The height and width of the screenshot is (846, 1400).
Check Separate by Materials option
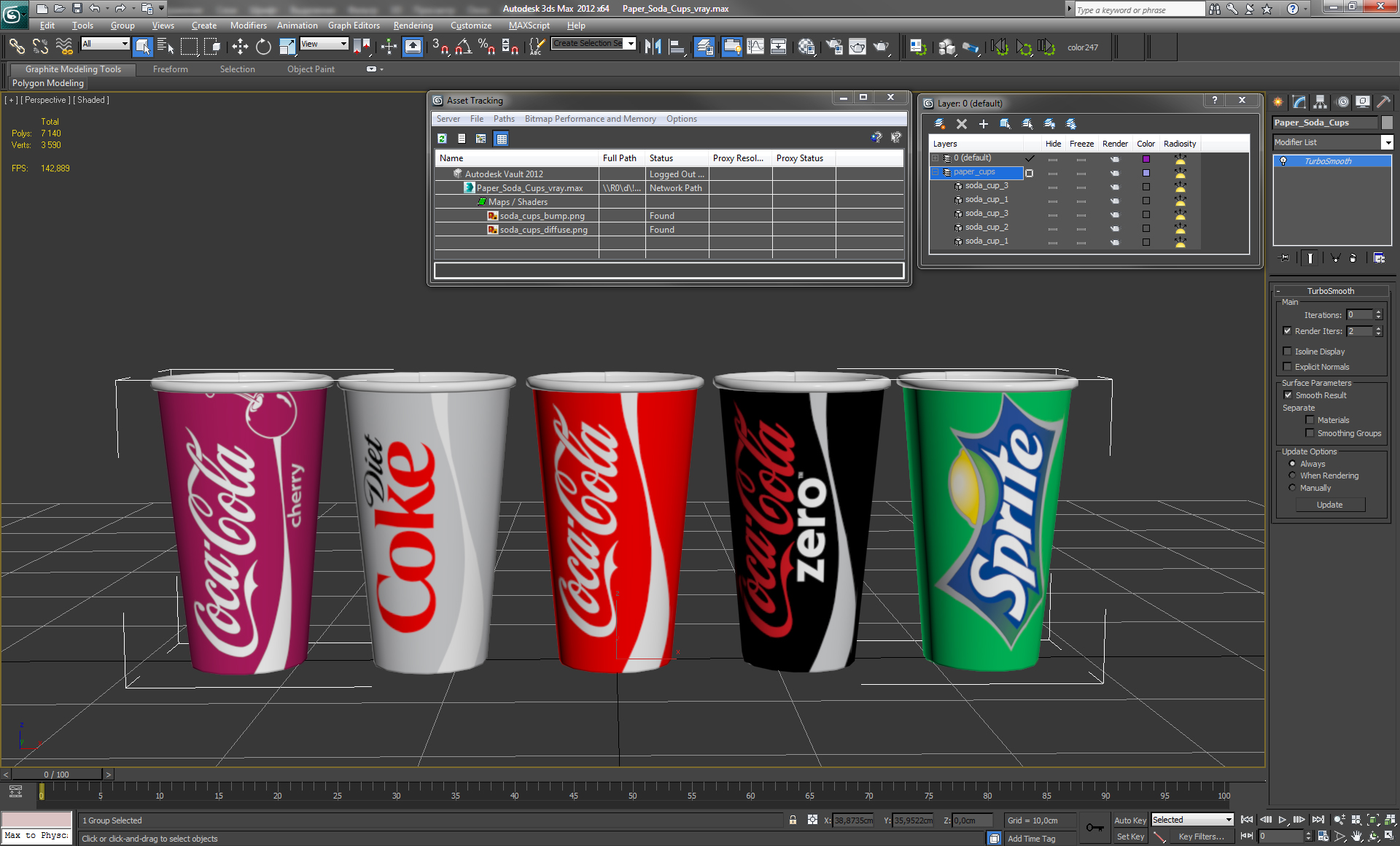1310,420
